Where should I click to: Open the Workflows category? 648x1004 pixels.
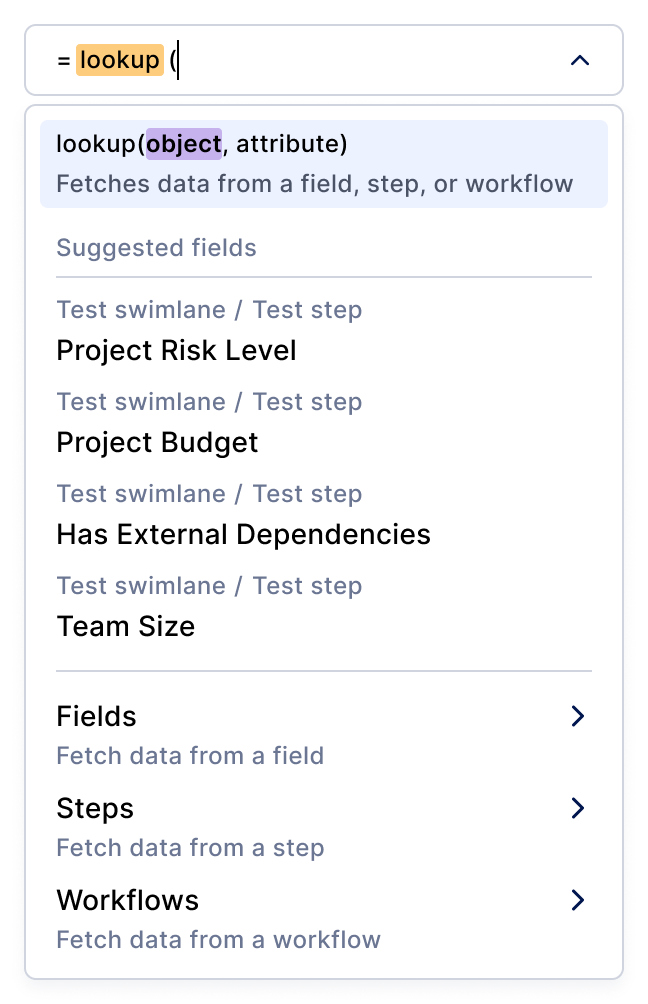tap(127, 901)
